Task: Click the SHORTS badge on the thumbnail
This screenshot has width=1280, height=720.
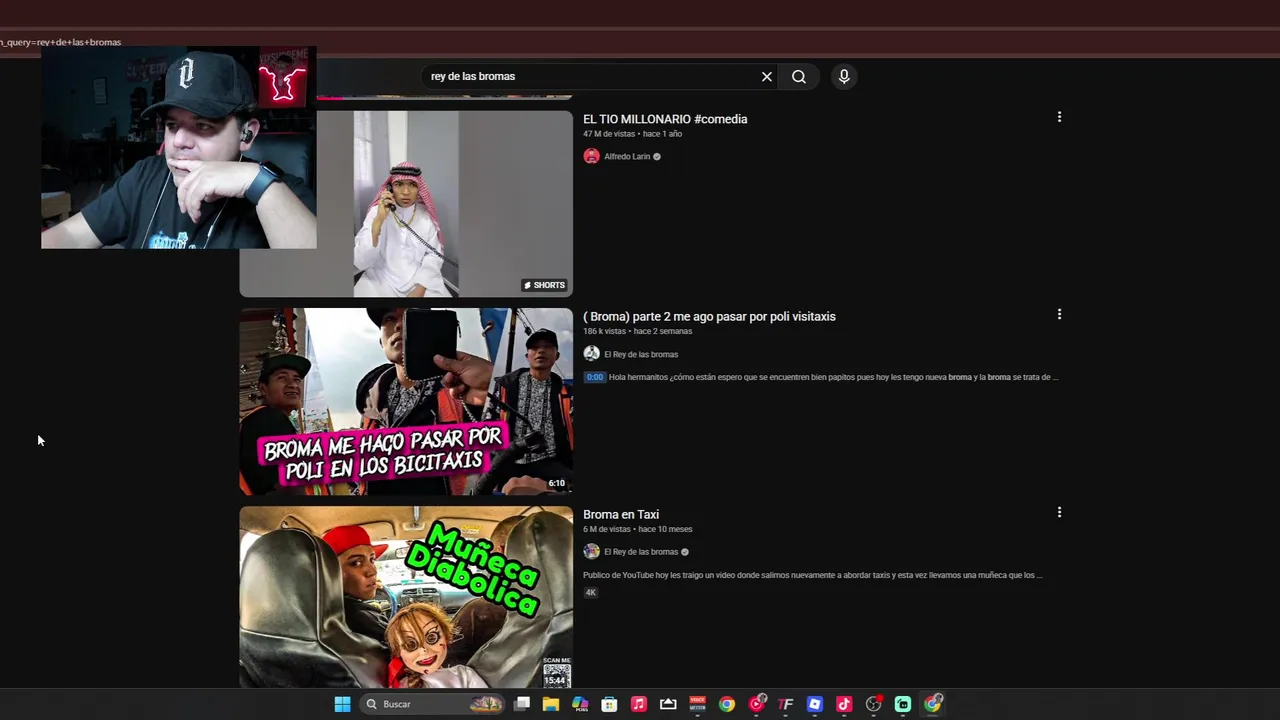Action: click(545, 285)
